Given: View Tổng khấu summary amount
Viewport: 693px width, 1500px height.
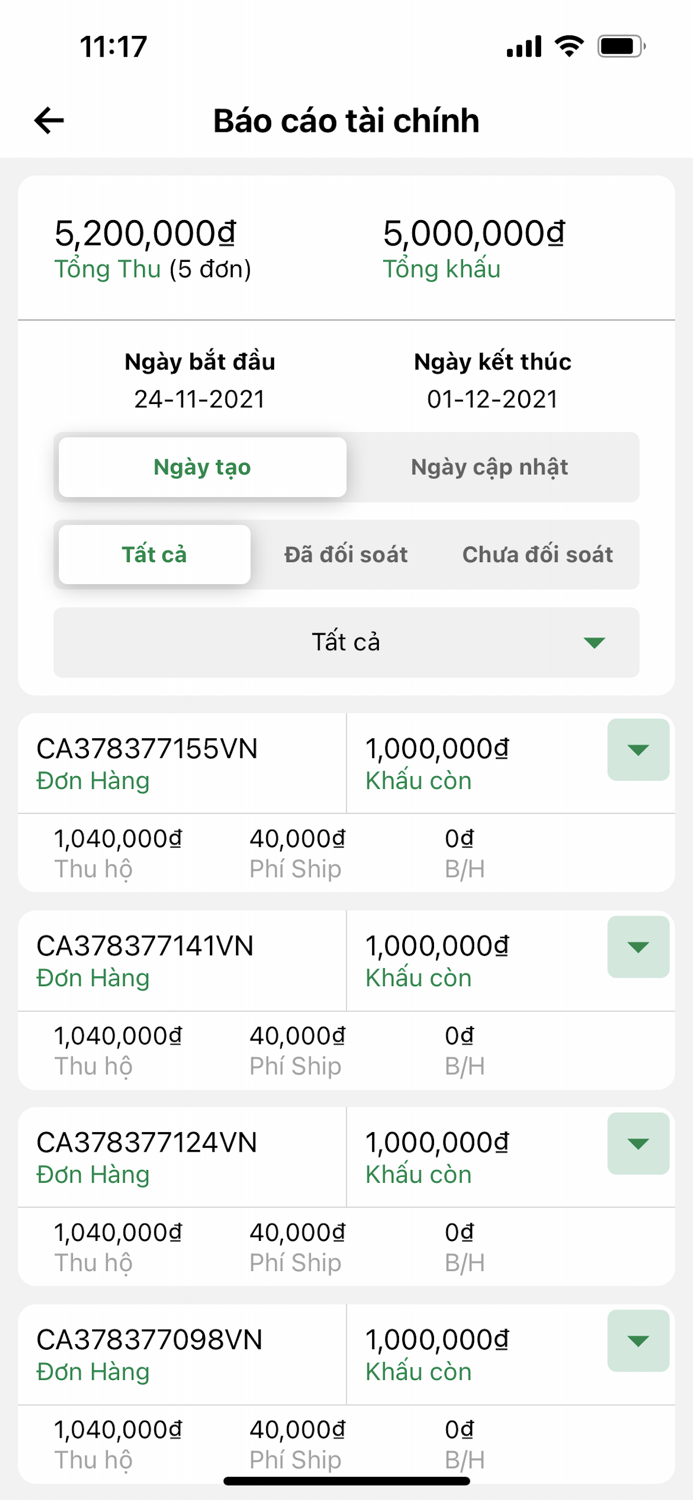Looking at the screenshot, I should tap(473, 232).
